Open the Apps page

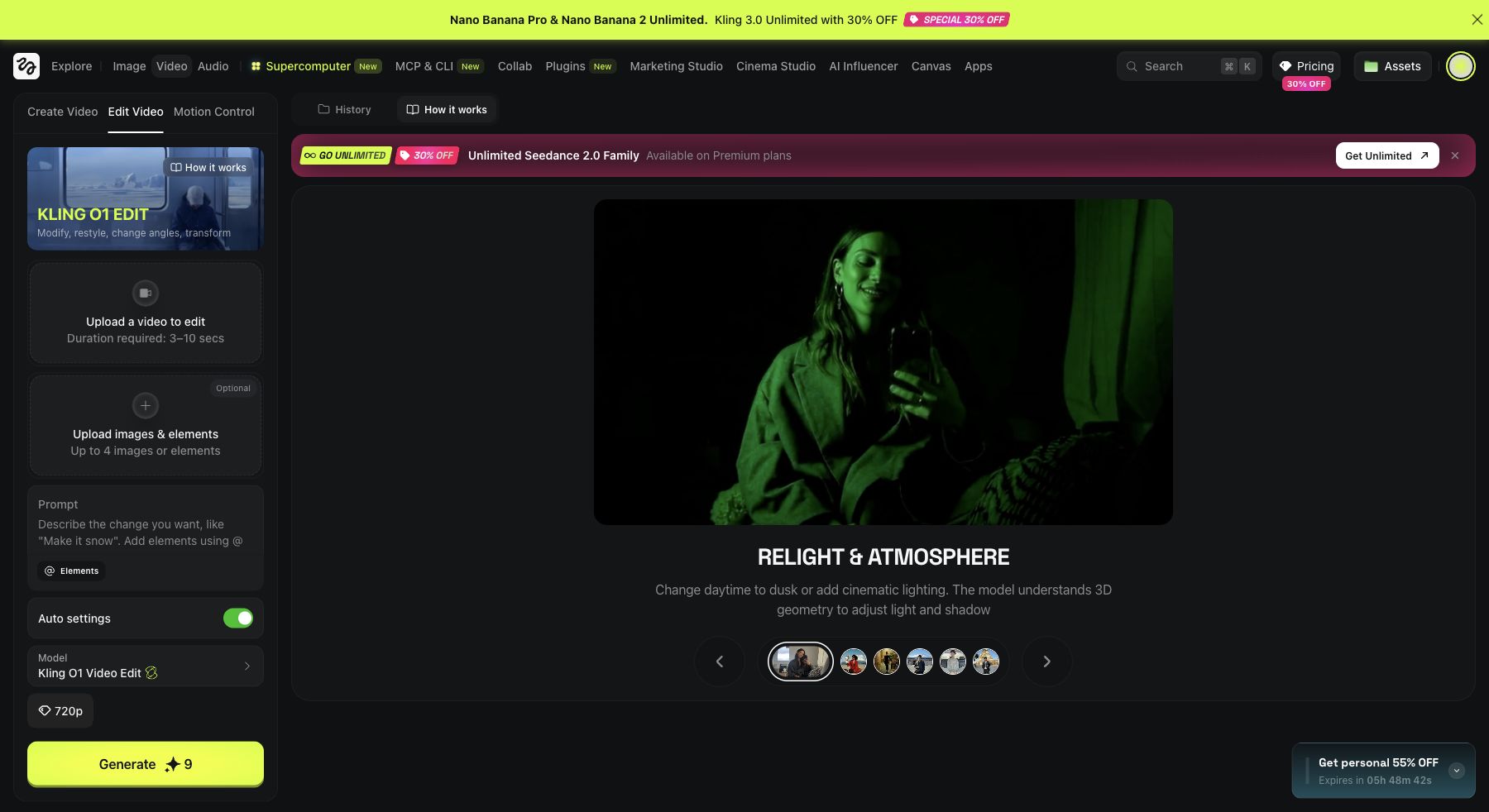point(979,66)
